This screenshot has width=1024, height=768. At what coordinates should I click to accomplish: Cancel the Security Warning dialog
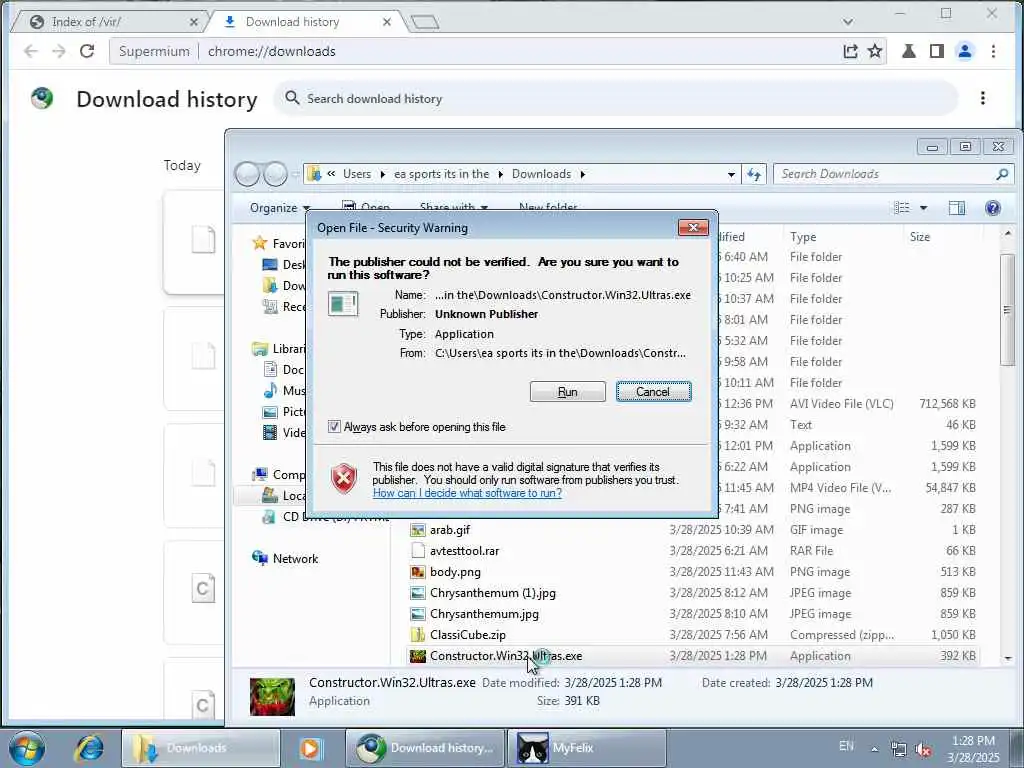(653, 391)
